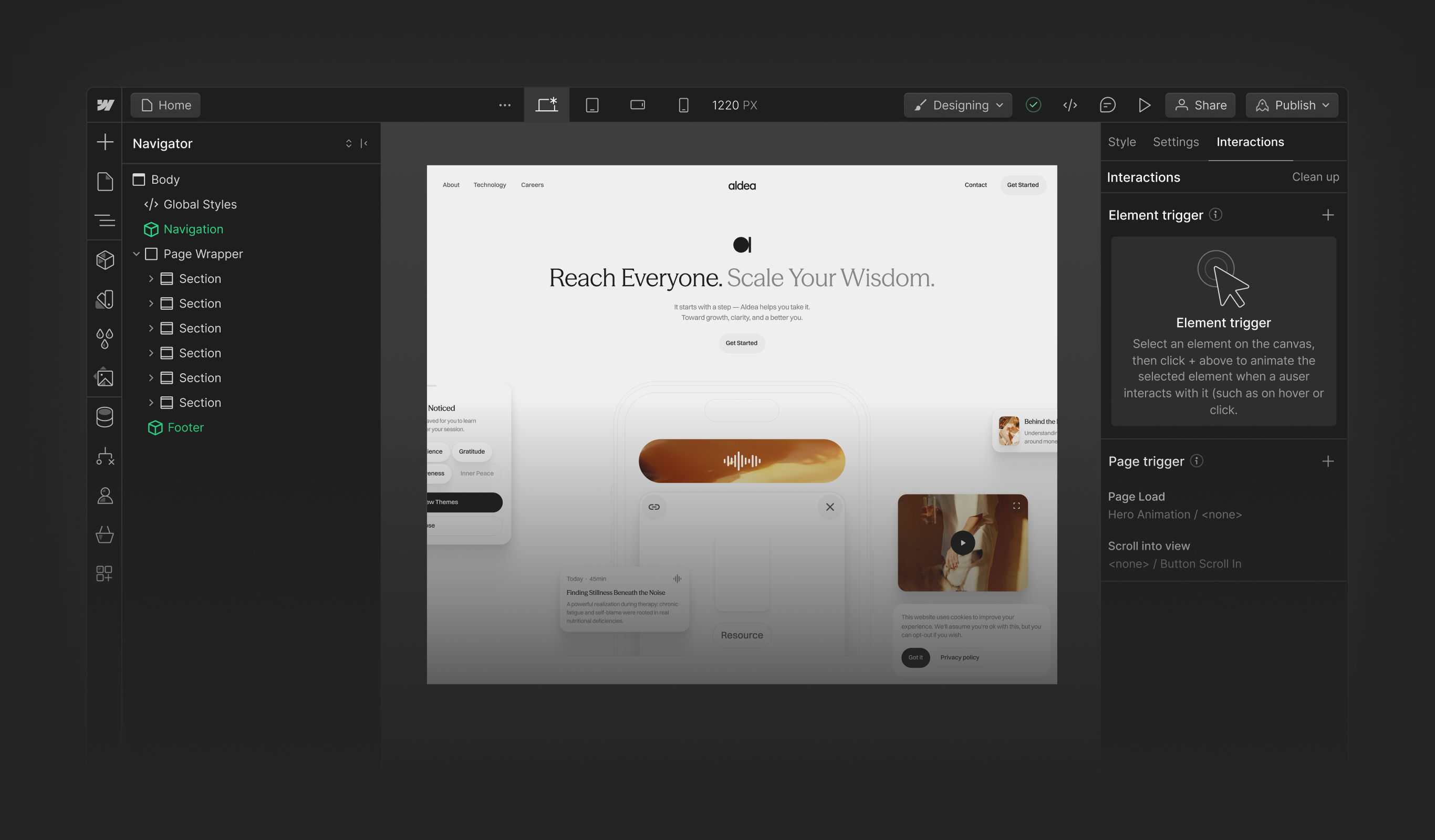
Task: Open the Publish dropdown
Action: pyautogui.click(x=1292, y=106)
